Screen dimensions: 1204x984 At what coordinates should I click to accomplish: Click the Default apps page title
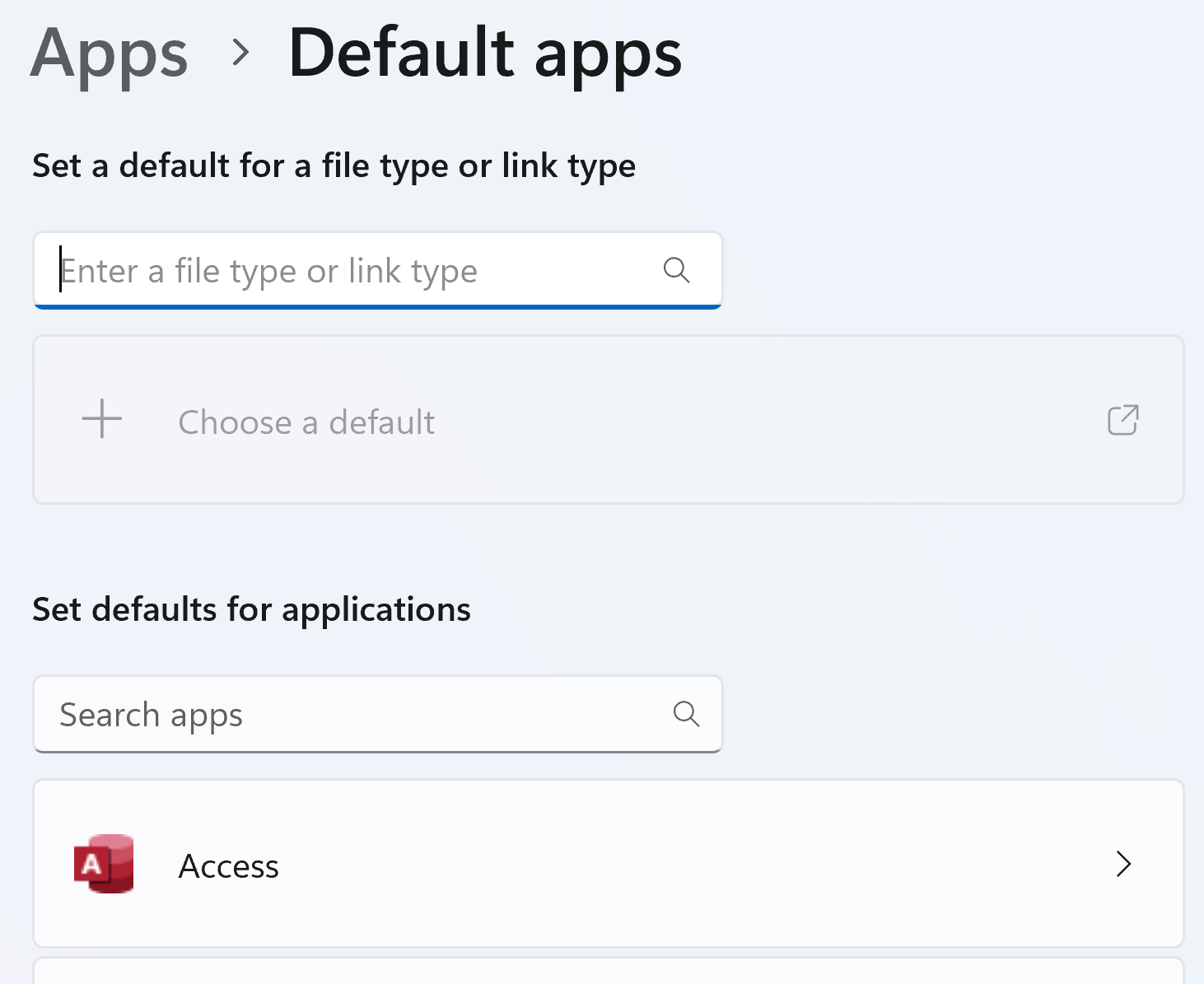click(485, 54)
